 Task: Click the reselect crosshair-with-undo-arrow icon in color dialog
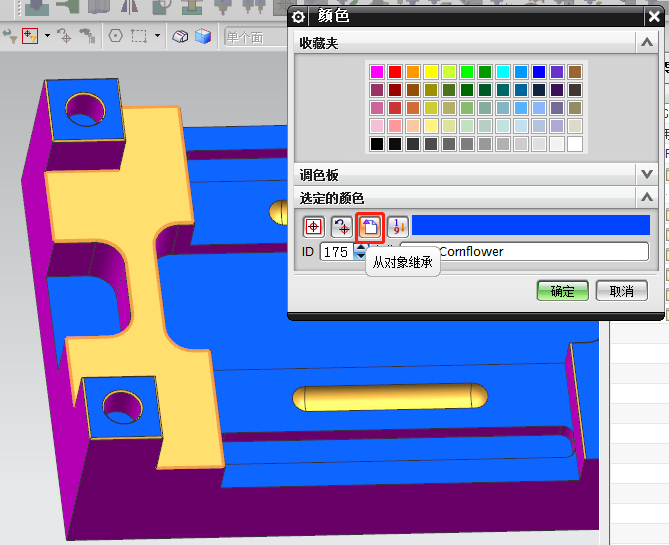point(342,227)
